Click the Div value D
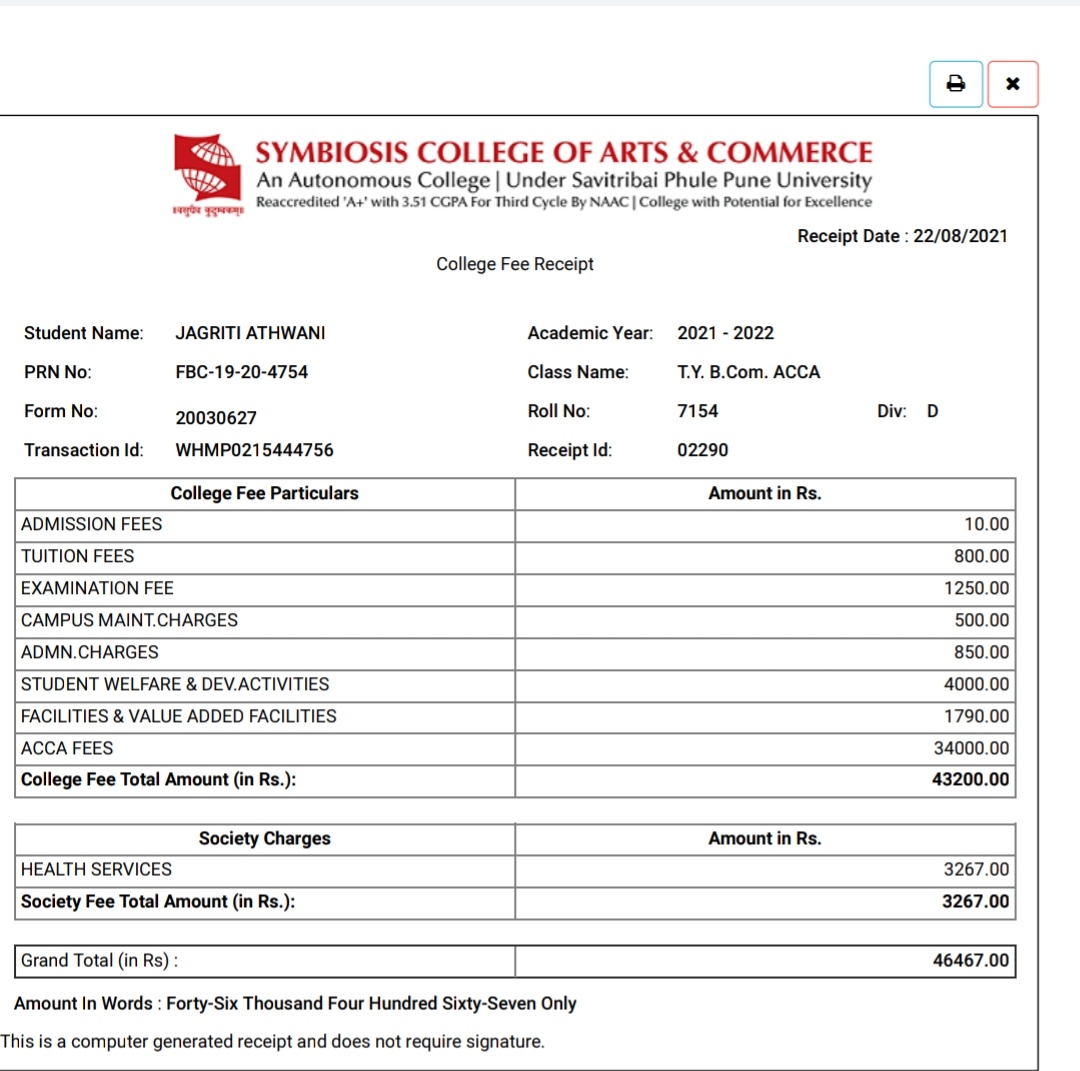This screenshot has width=1080, height=1071. coord(932,411)
